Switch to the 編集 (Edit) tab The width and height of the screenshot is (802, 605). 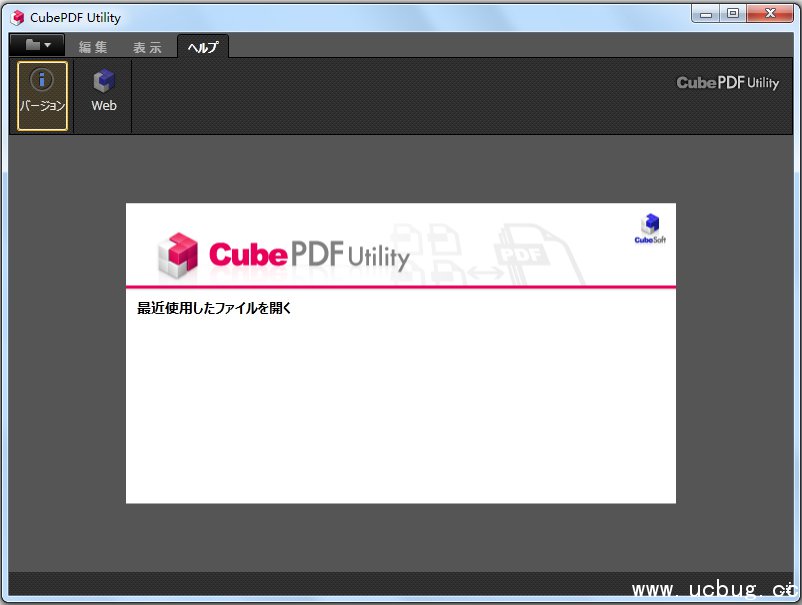93,46
